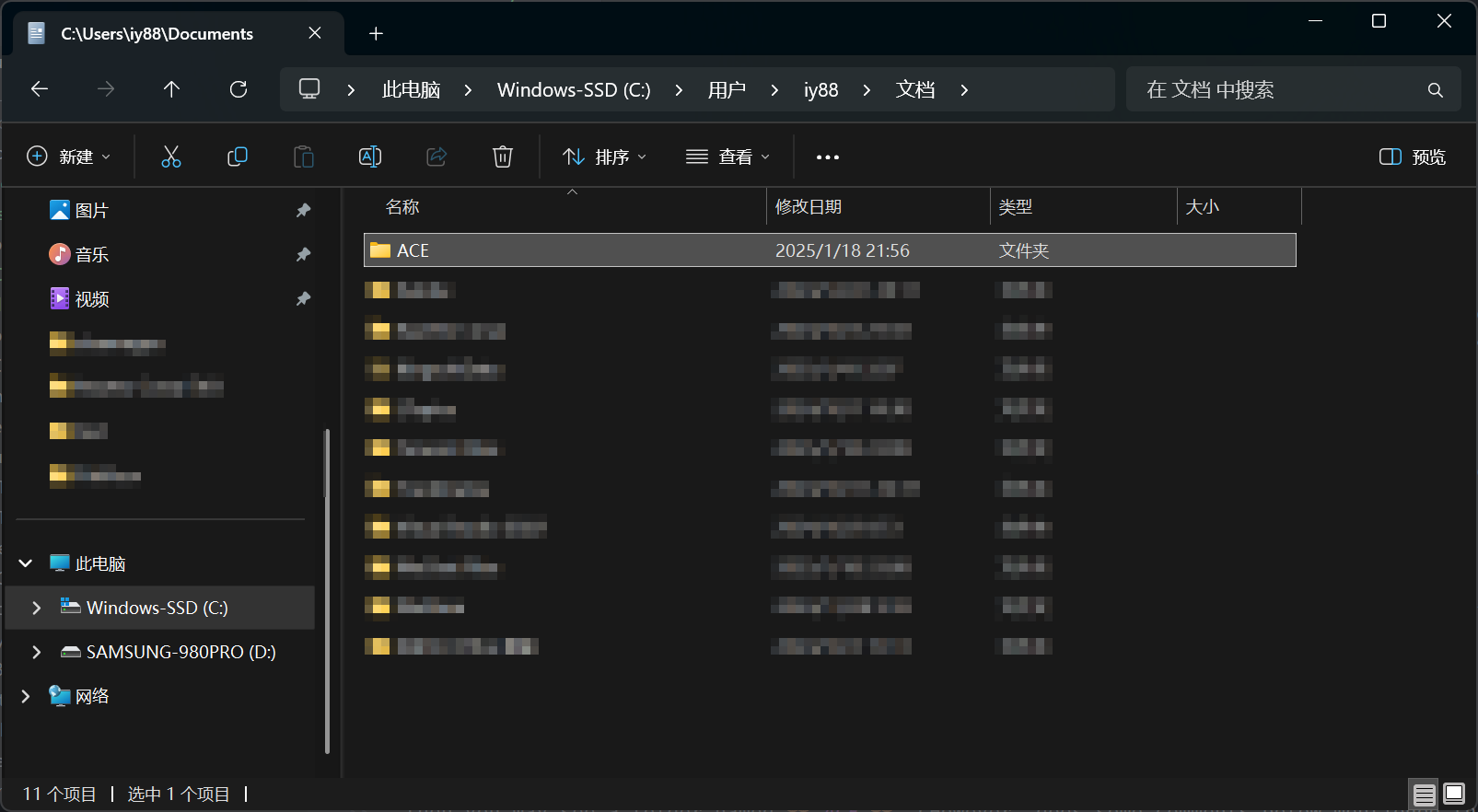Open a new tab with plus button
This screenshot has width=1478, height=812.
(x=376, y=34)
